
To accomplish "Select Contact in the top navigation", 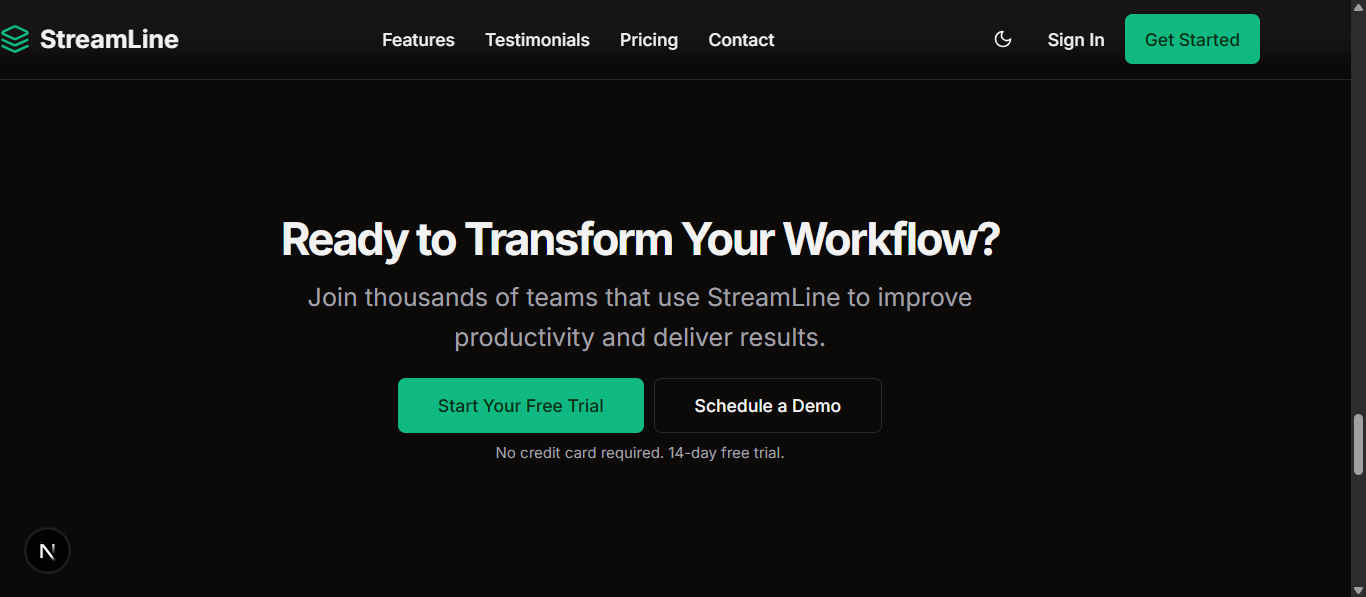I will pos(741,40).
